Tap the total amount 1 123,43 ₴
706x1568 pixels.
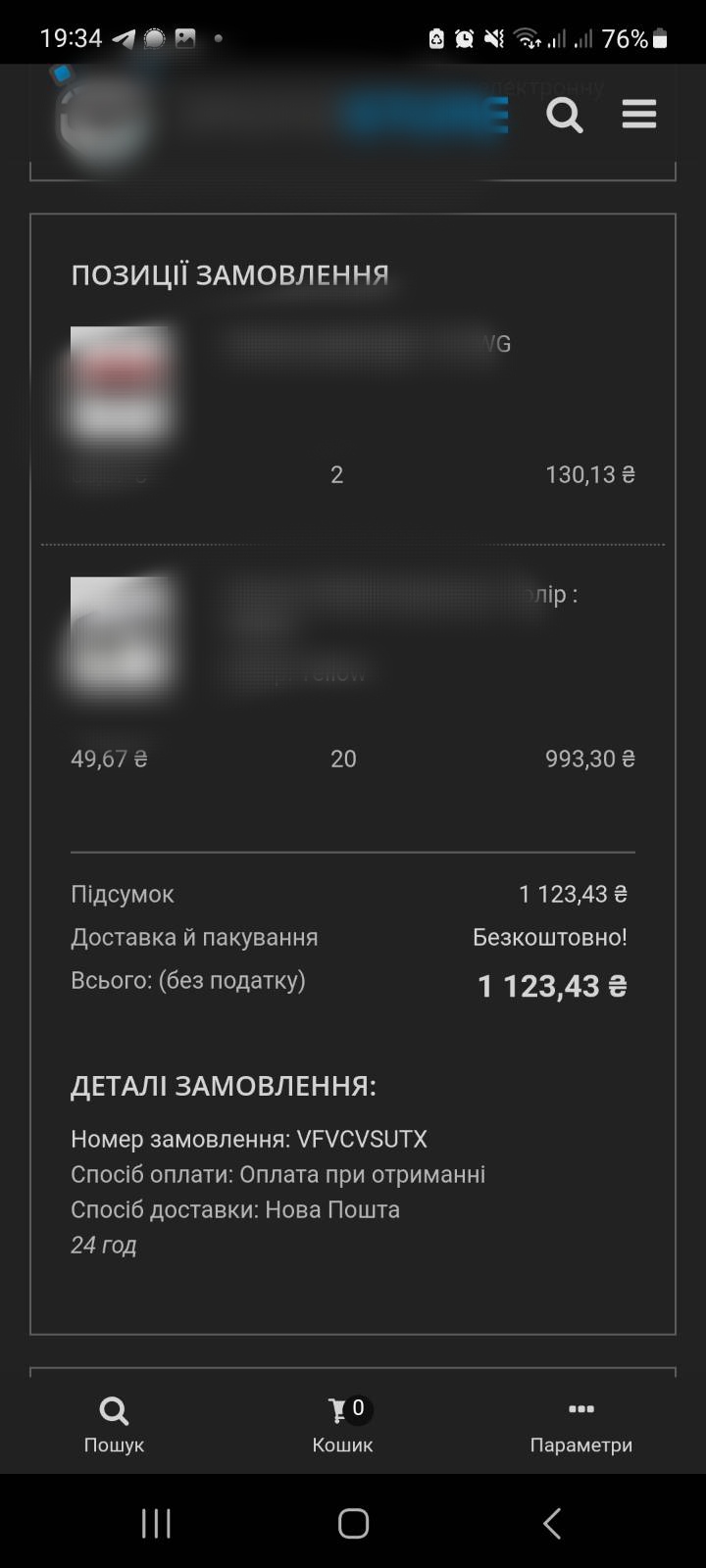552,986
